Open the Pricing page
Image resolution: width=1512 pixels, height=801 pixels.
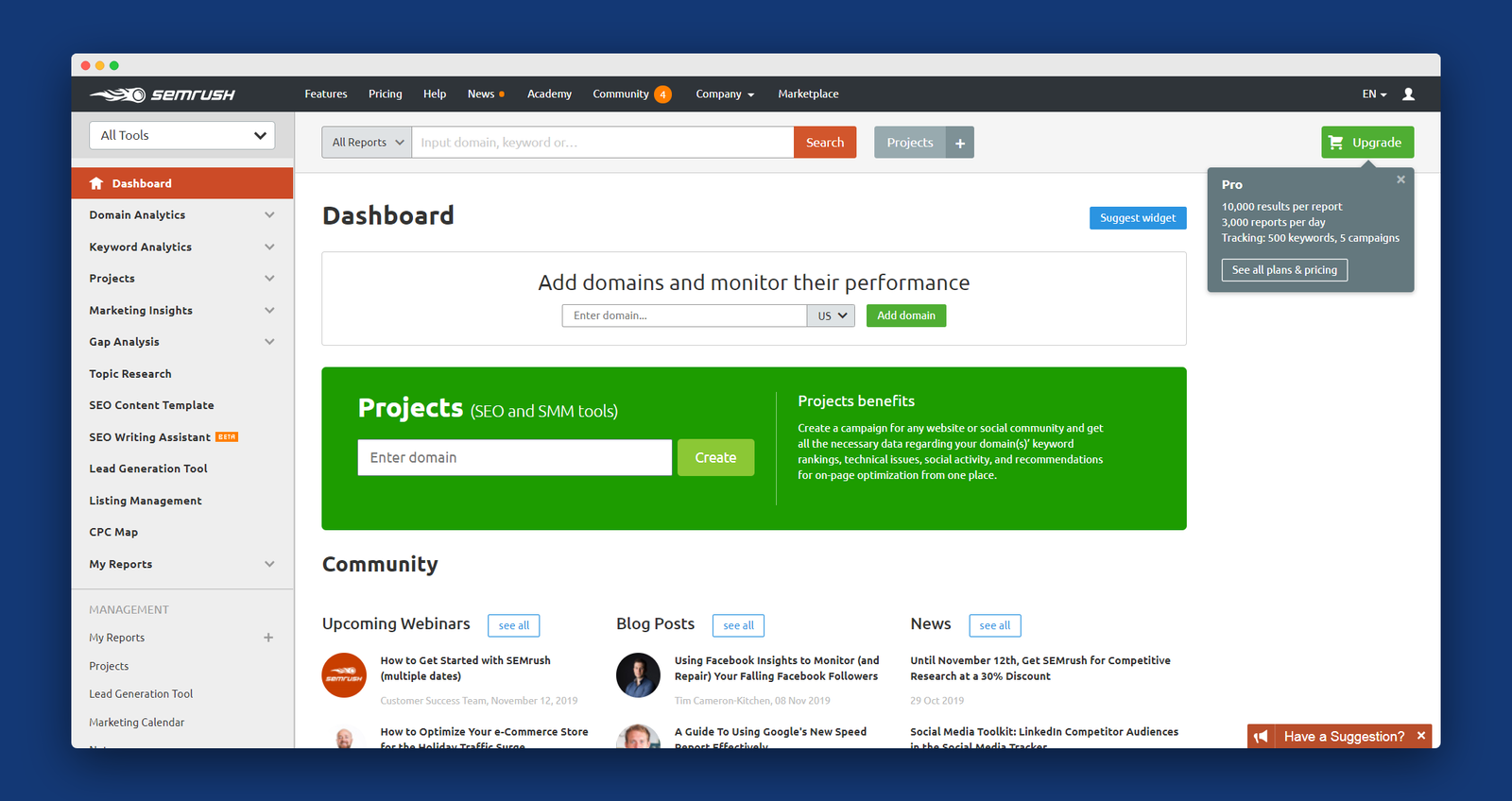(386, 94)
